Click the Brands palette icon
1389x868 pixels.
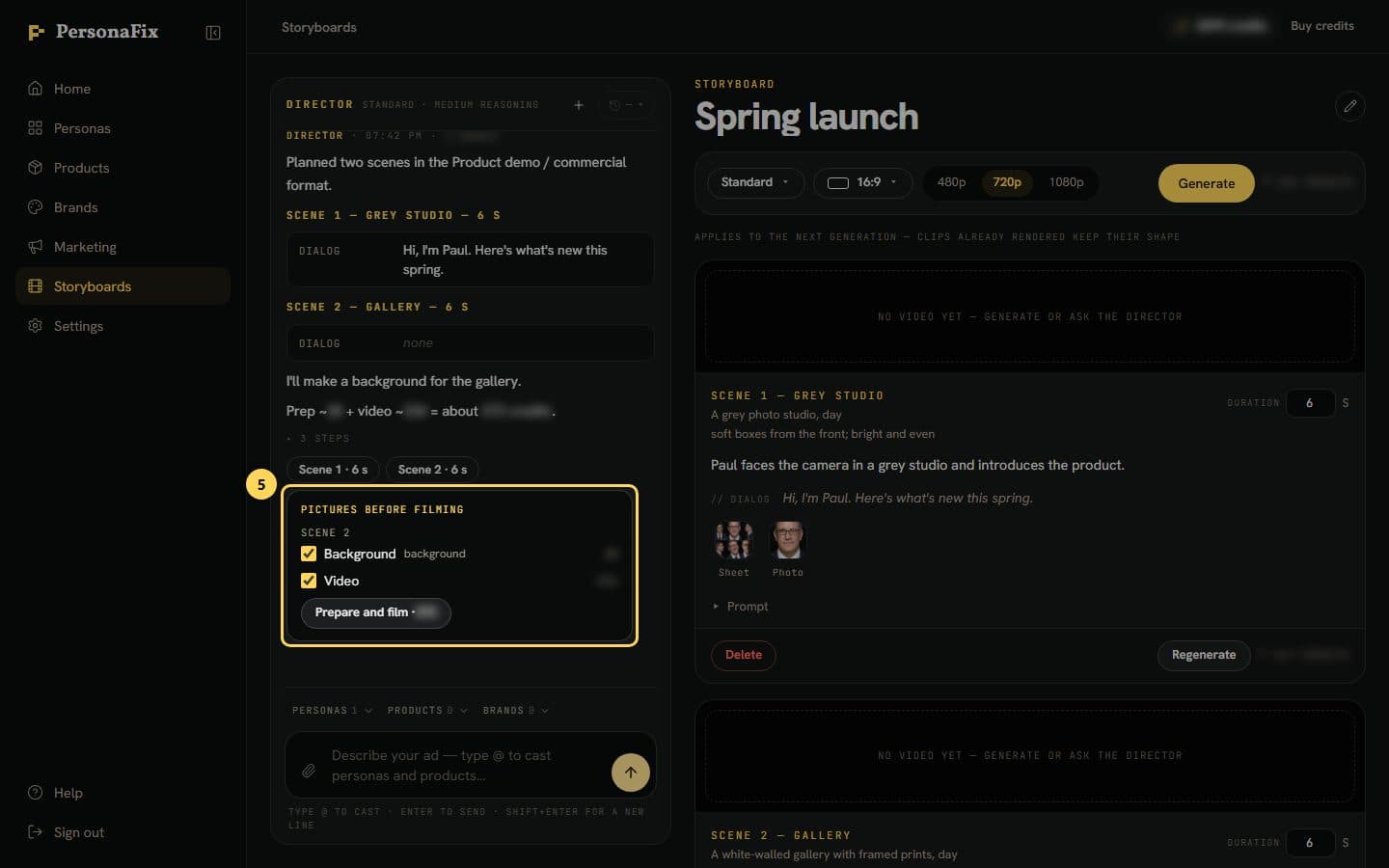pyautogui.click(x=36, y=207)
